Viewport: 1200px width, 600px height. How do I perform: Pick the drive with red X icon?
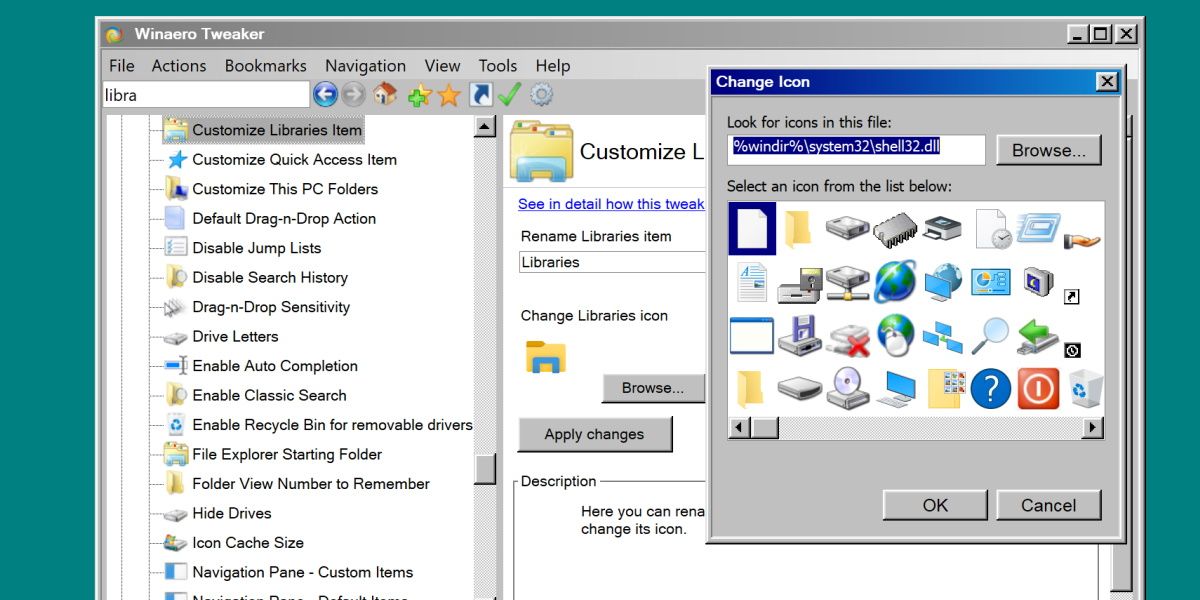coord(847,339)
